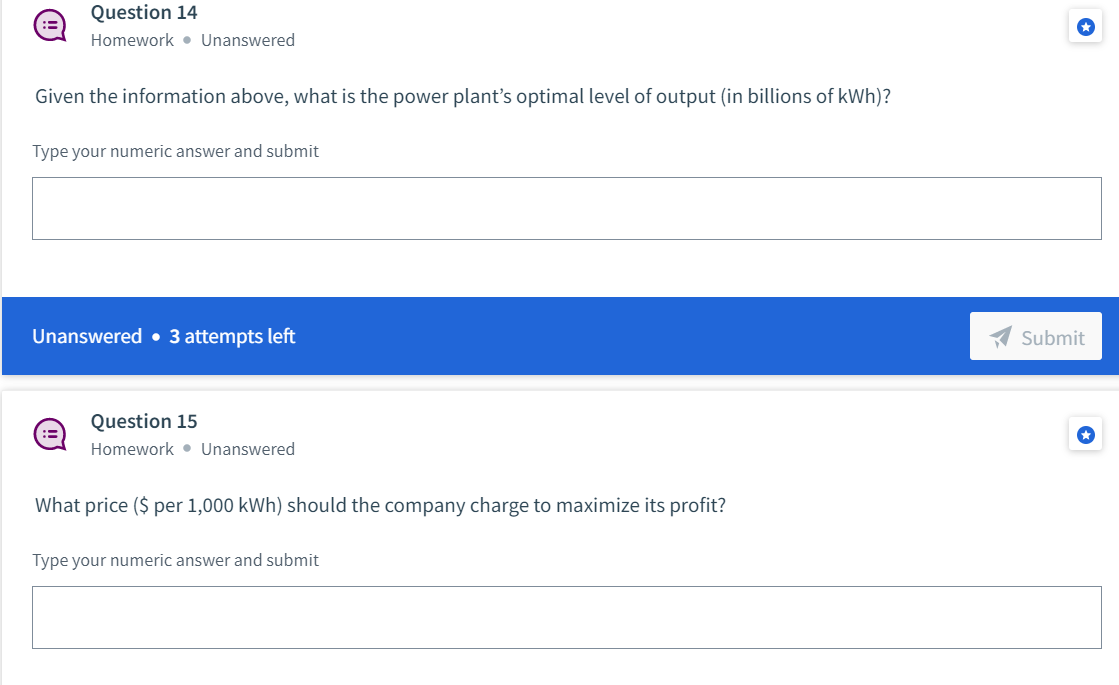The width and height of the screenshot is (1119, 685).
Task: Click the blue submission status bar
Action: coord(560,336)
